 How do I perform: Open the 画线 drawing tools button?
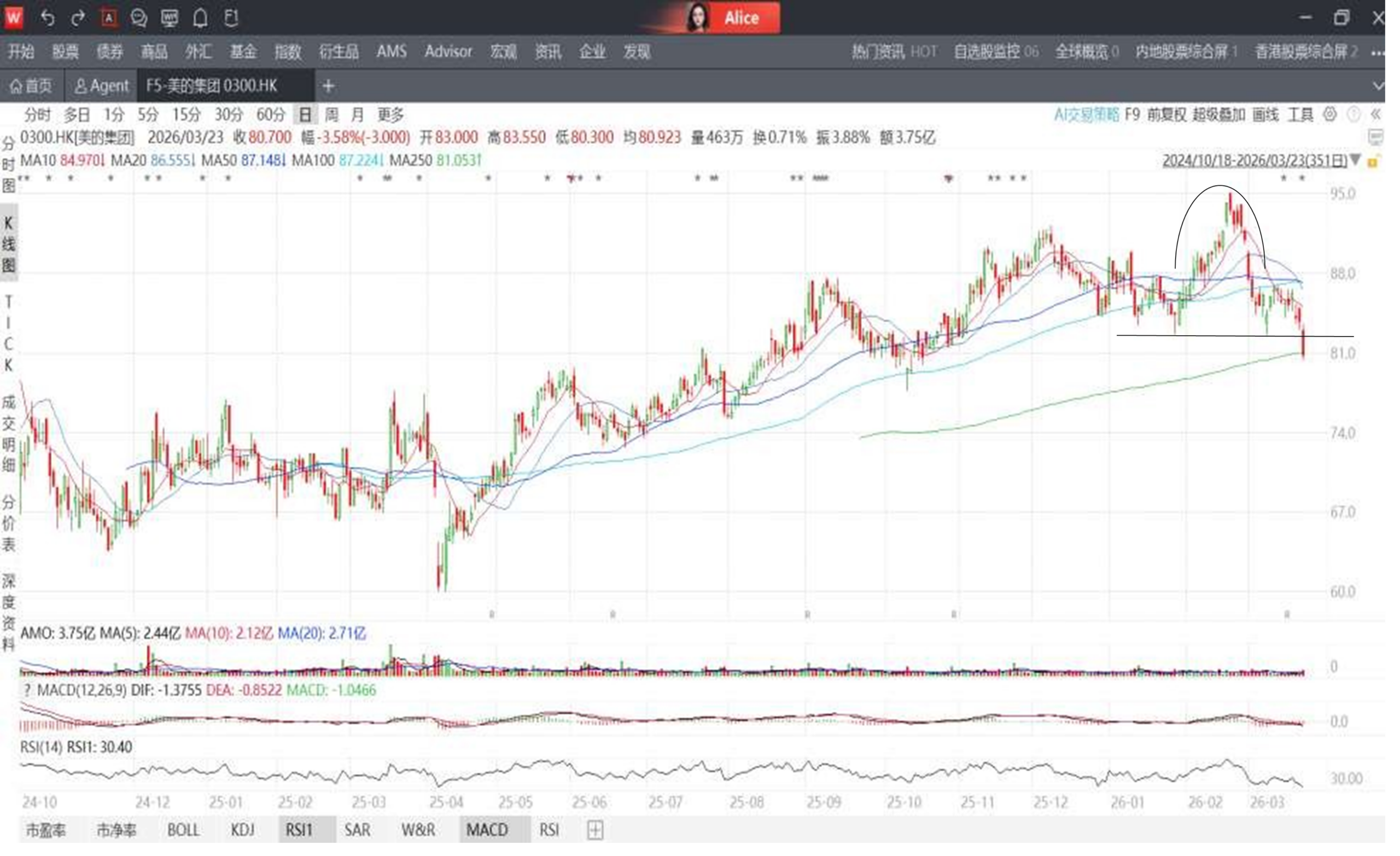[1265, 115]
